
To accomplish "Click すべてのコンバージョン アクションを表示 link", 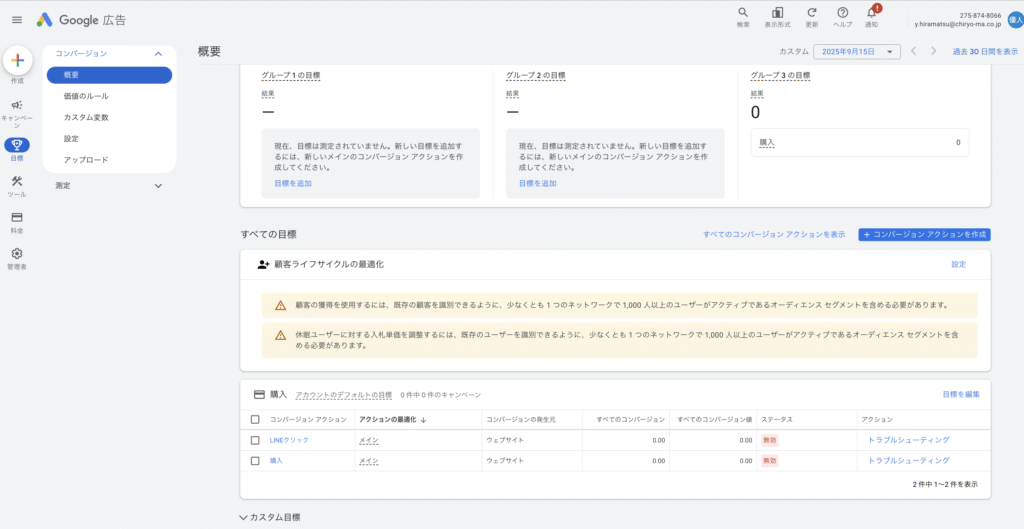I will pyautogui.click(x=773, y=234).
